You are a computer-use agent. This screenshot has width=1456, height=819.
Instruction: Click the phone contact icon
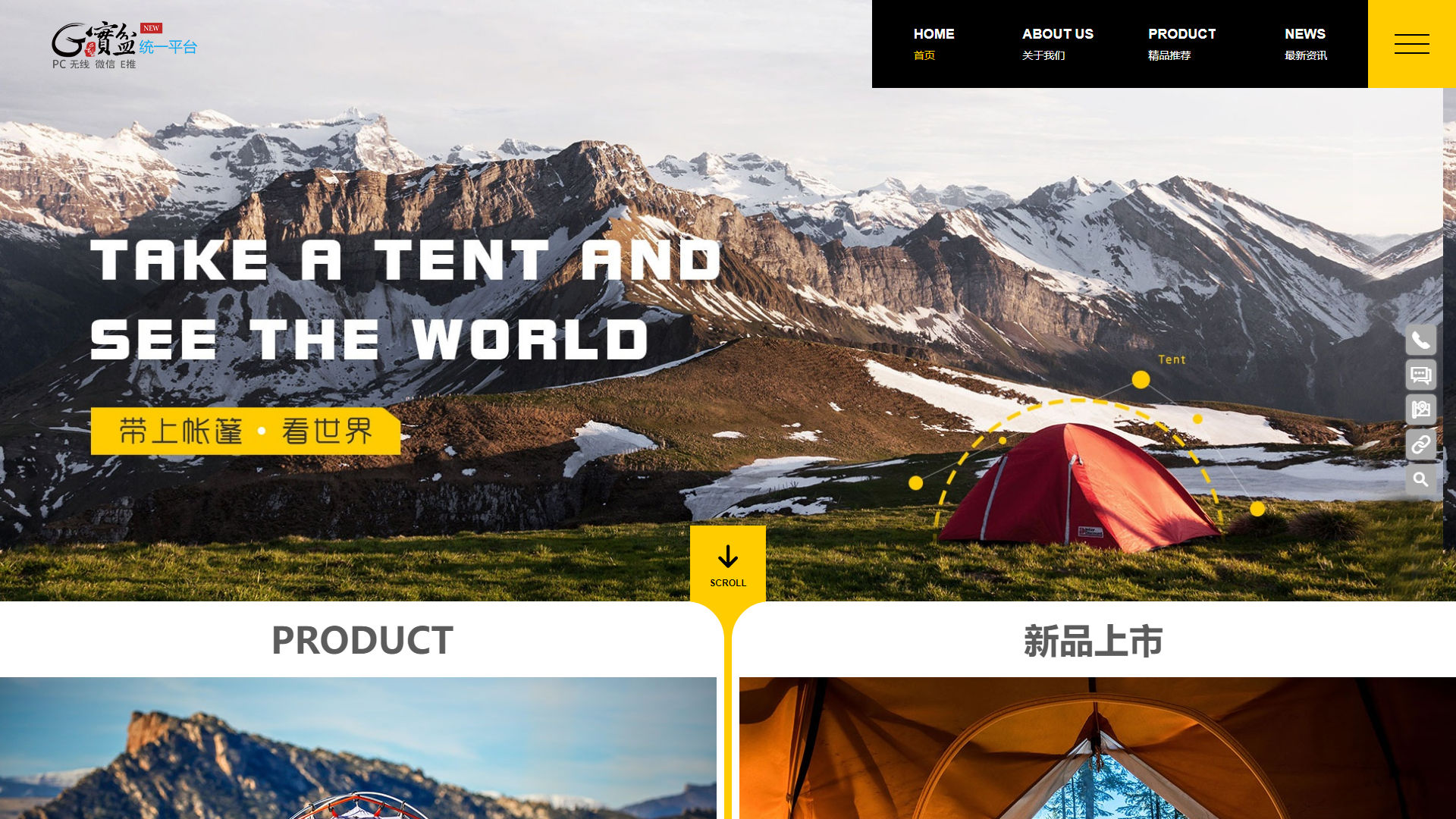(x=1420, y=340)
